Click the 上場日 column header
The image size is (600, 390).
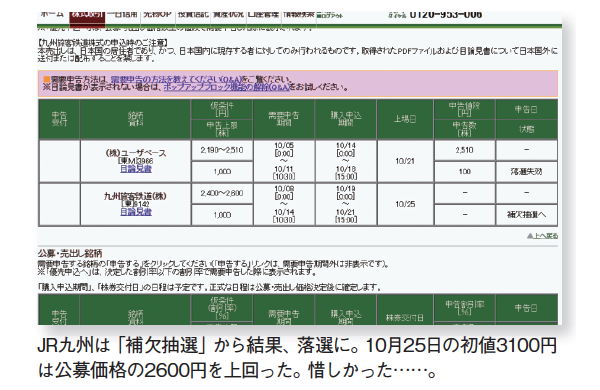pos(405,119)
